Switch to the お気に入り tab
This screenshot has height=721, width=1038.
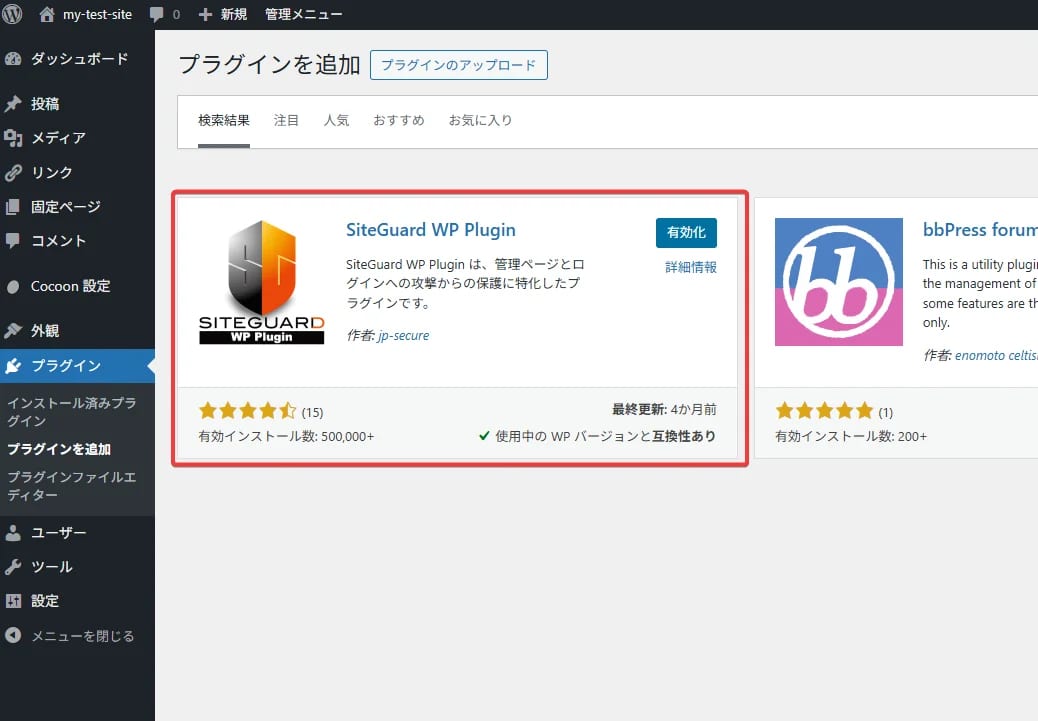coord(481,119)
